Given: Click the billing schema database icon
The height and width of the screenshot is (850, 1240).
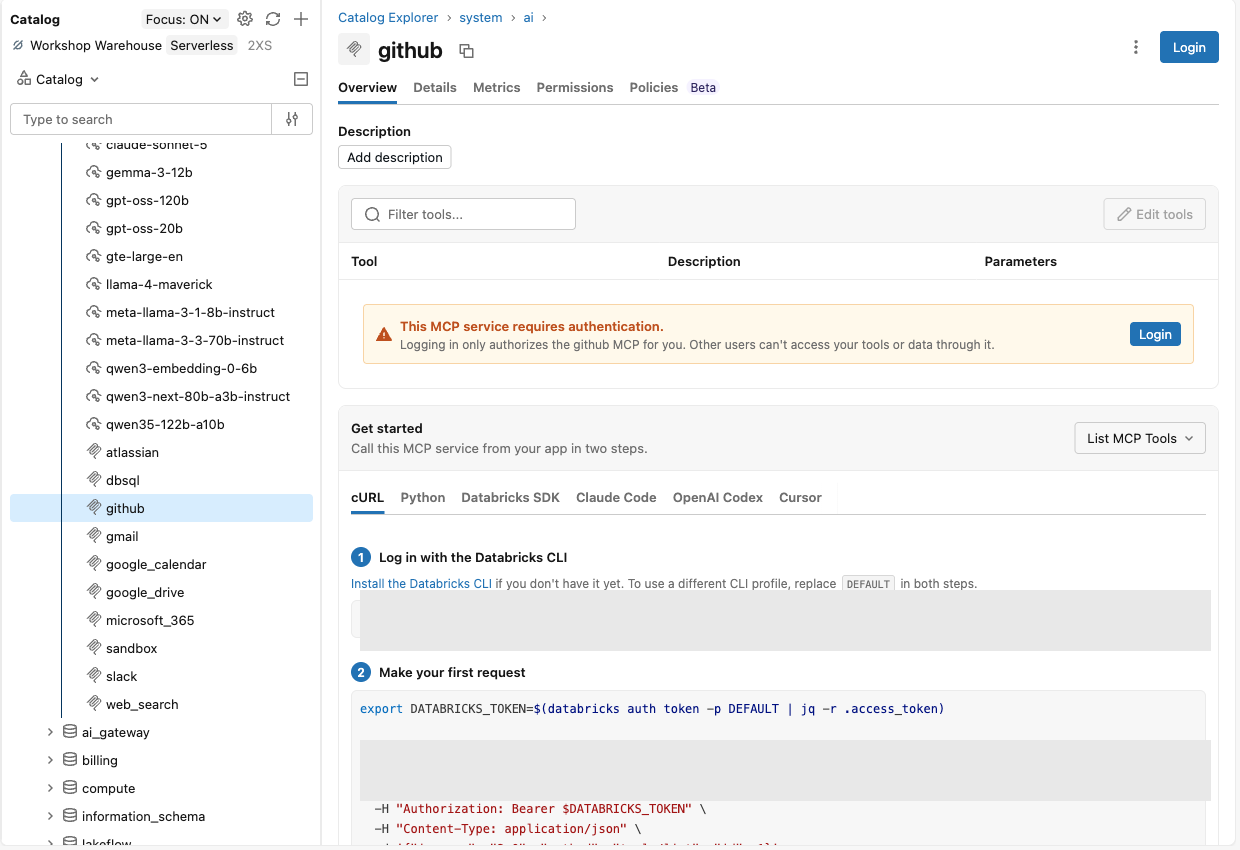Looking at the screenshot, I should (x=70, y=760).
